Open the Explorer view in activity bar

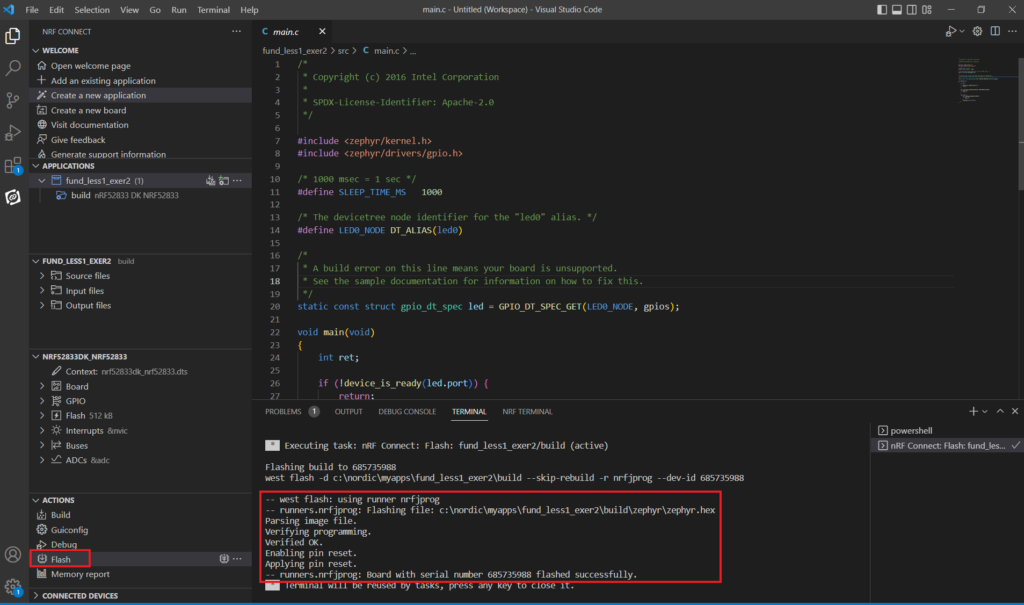[13, 36]
